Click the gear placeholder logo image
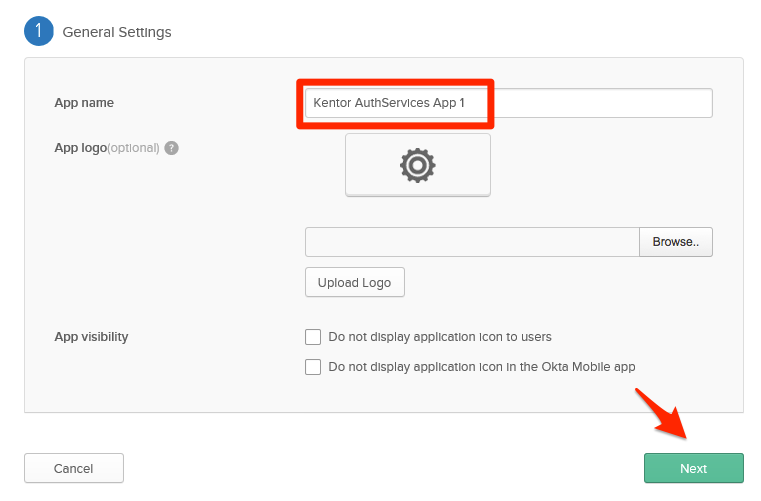This screenshot has height=501, width=761. (x=417, y=165)
